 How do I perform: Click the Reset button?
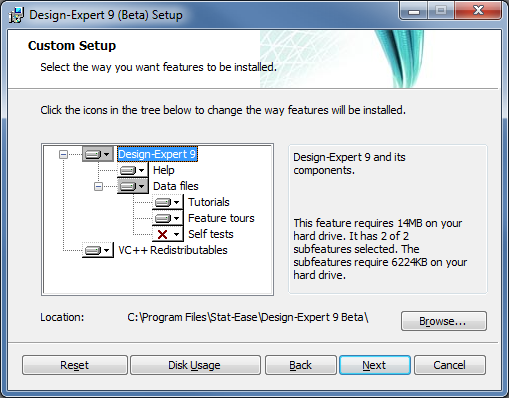75,365
